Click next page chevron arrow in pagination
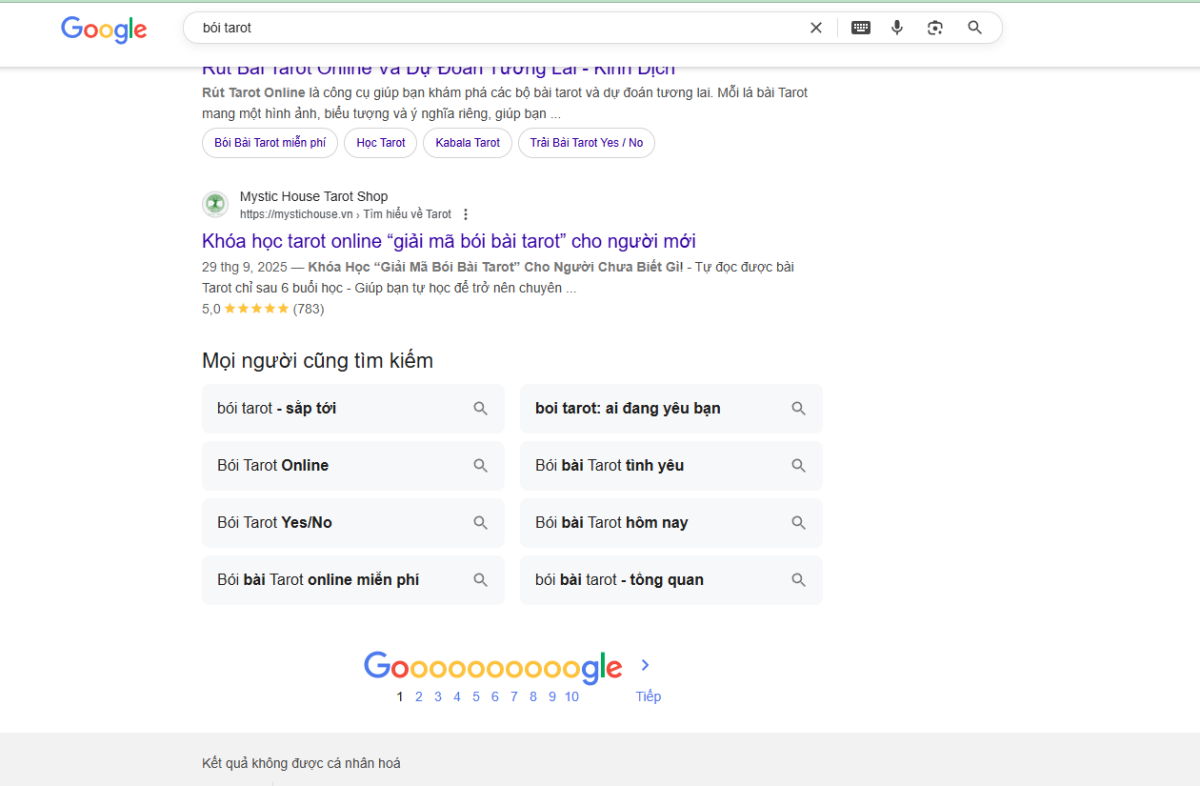Image resolution: width=1200 pixels, height=786 pixels. coord(646,665)
